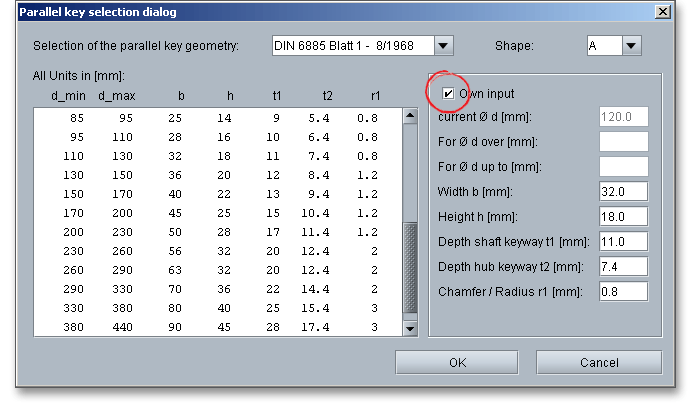
Task: Select the row with d_min 380
Action: 215,327
